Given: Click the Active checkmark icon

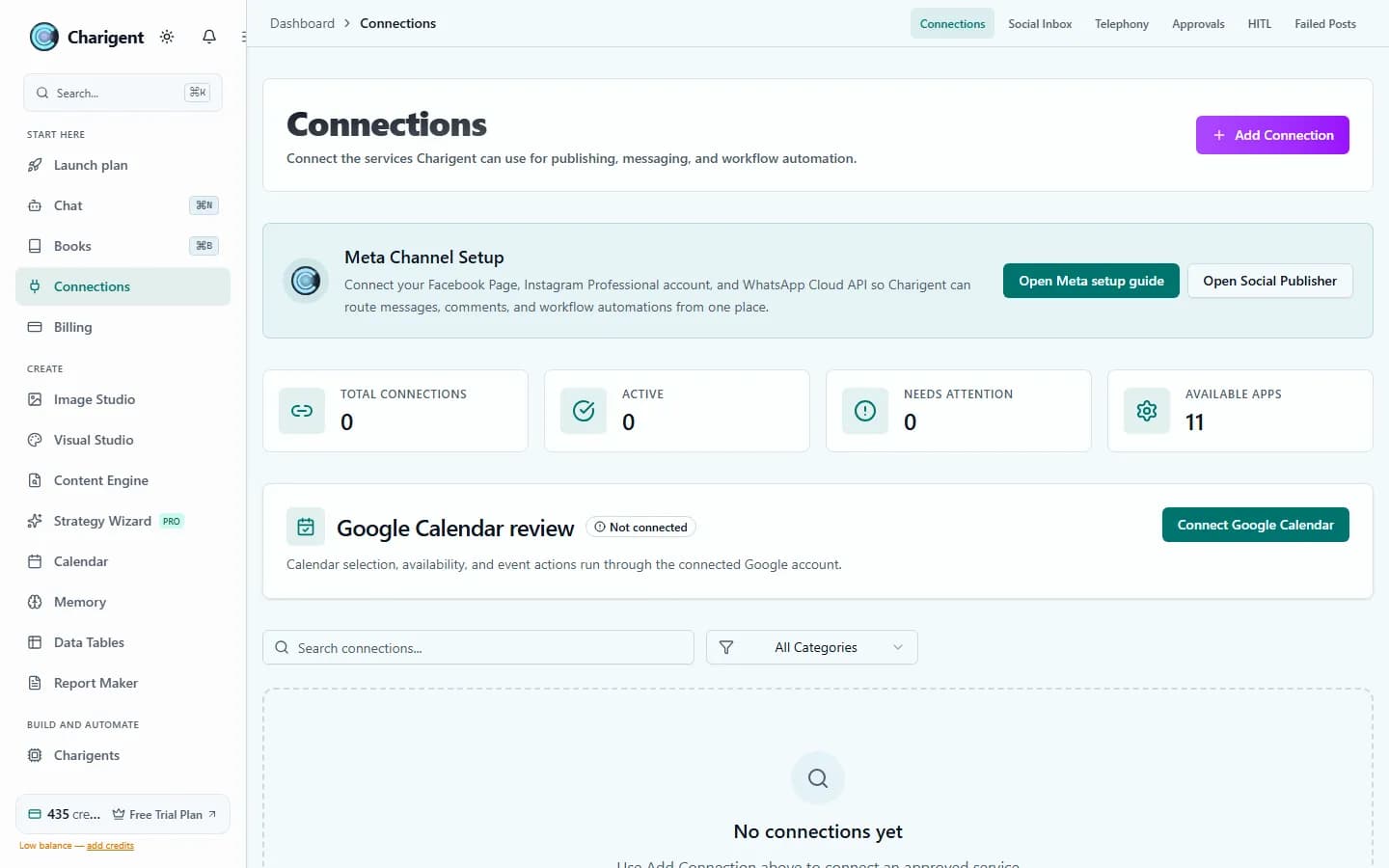Looking at the screenshot, I should pyautogui.click(x=584, y=411).
